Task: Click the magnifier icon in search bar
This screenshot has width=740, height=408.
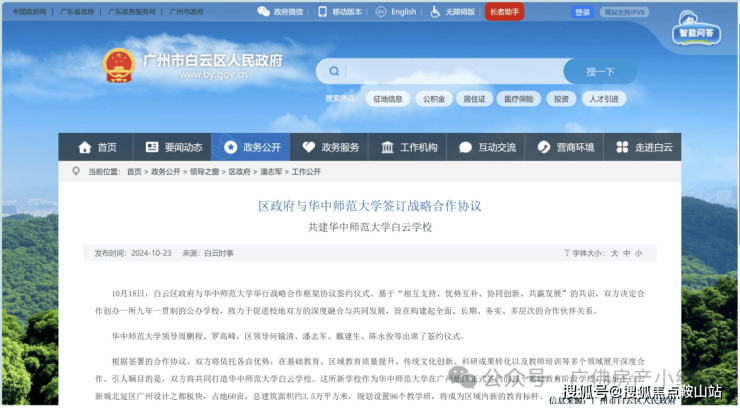Action: tap(334, 71)
